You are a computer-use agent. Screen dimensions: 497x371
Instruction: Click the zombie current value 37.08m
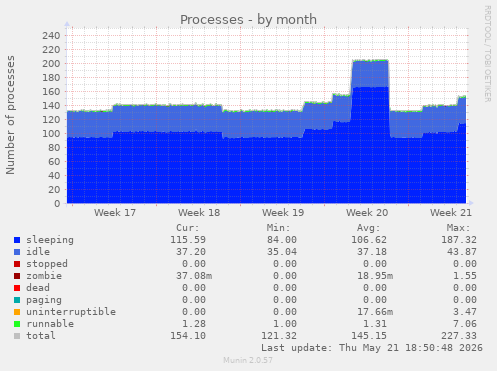(194, 276)
